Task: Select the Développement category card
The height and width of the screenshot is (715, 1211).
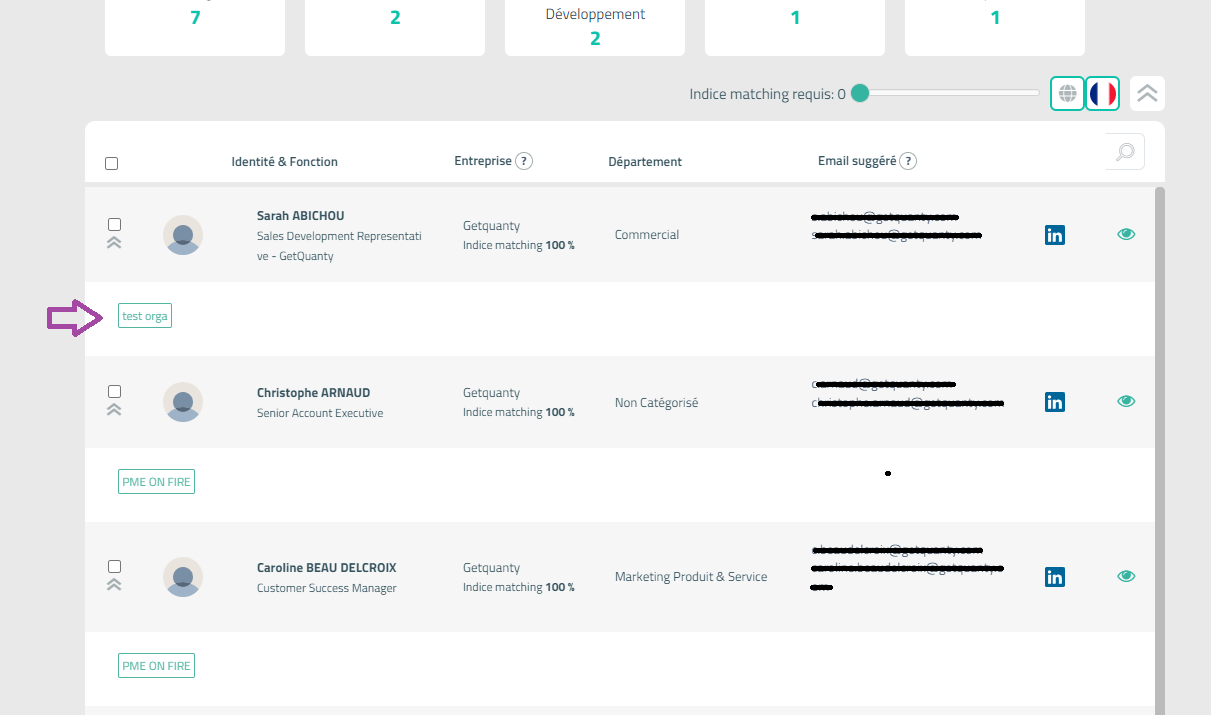Action: click(595, 27)
